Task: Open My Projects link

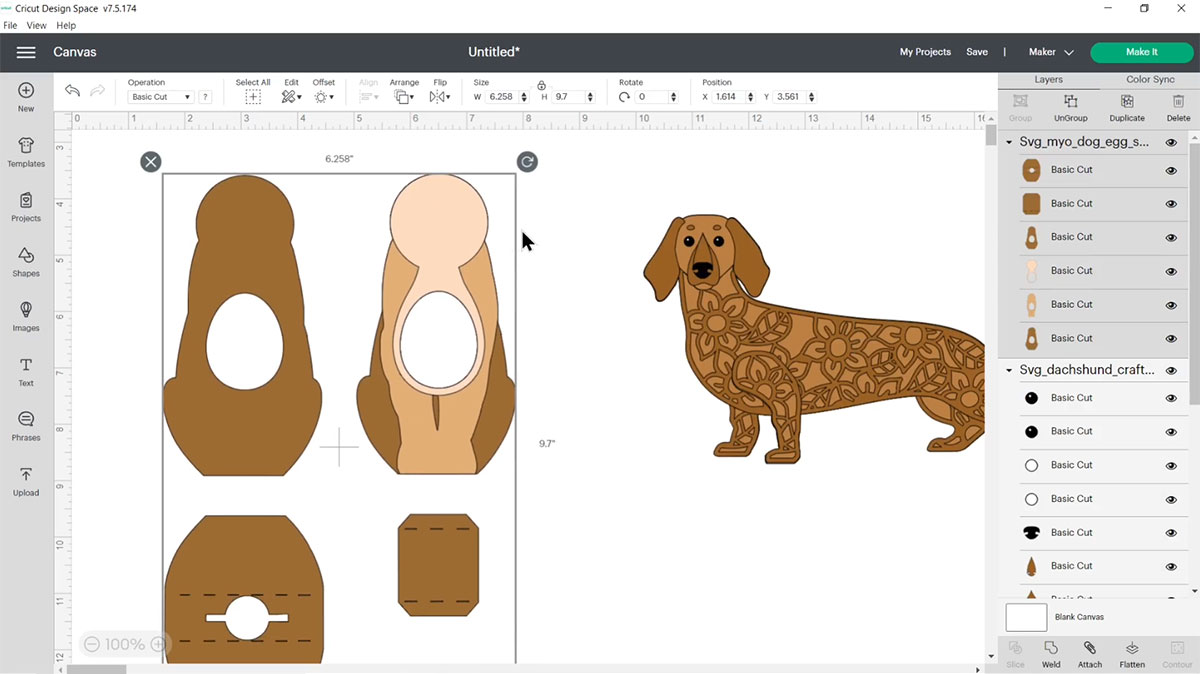Action: pyautogui.click(x=925, y=52)
